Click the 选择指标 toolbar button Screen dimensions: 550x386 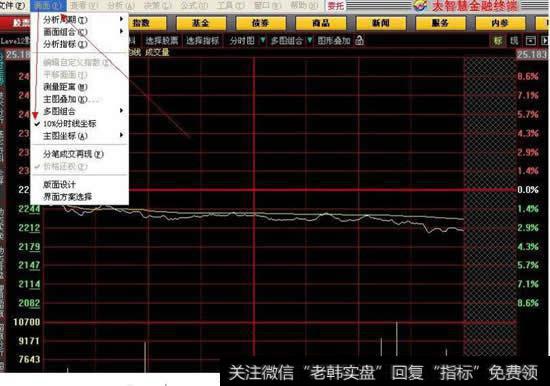202,41
